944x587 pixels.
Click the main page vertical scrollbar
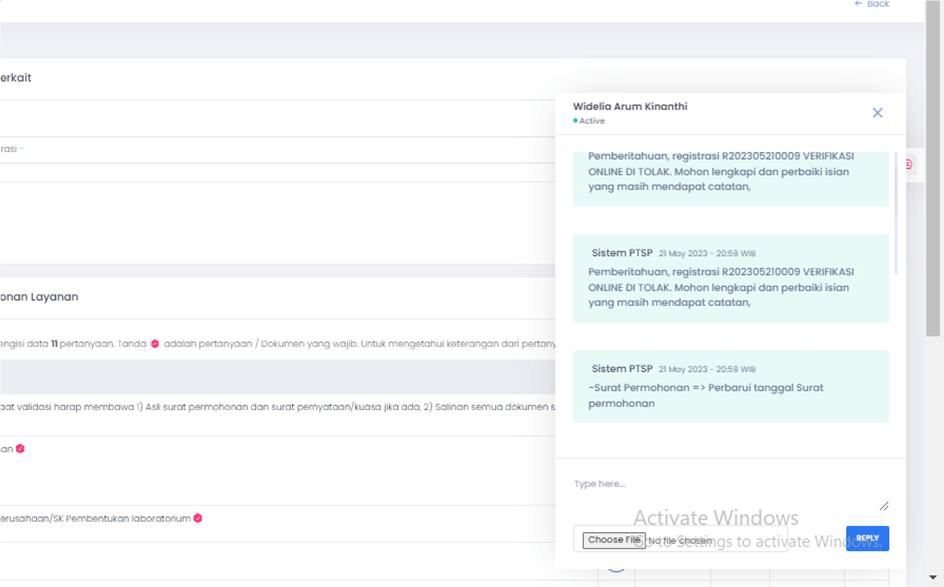pyautogui.click(x=934, y=200)
